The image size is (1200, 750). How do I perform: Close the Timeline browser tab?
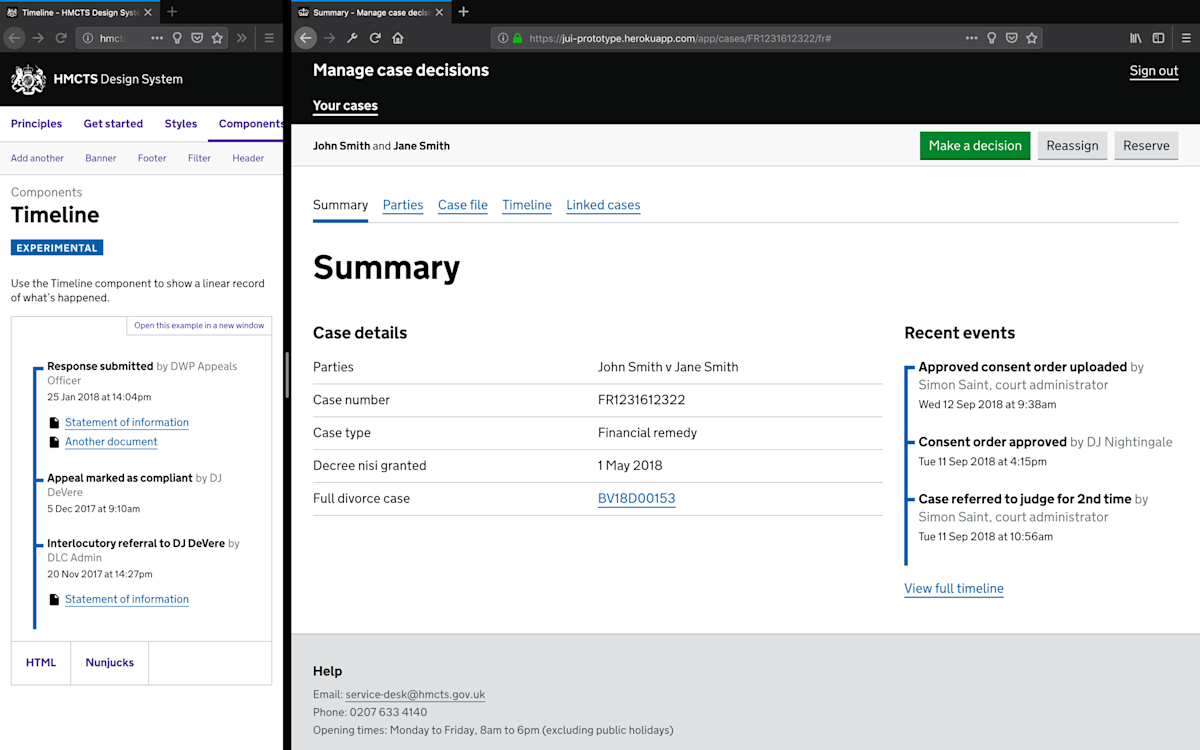tap(148, 12)
